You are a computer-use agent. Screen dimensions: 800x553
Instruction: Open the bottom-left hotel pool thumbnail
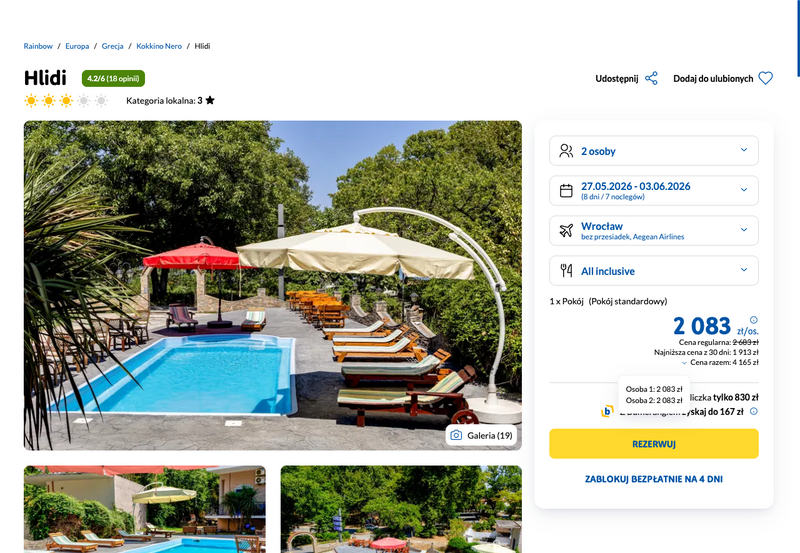coord(145,509)
